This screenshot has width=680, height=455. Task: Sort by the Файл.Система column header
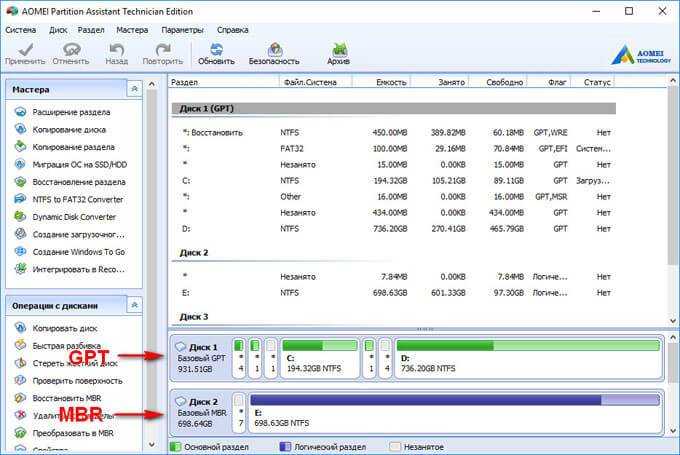tap(315, 82)
